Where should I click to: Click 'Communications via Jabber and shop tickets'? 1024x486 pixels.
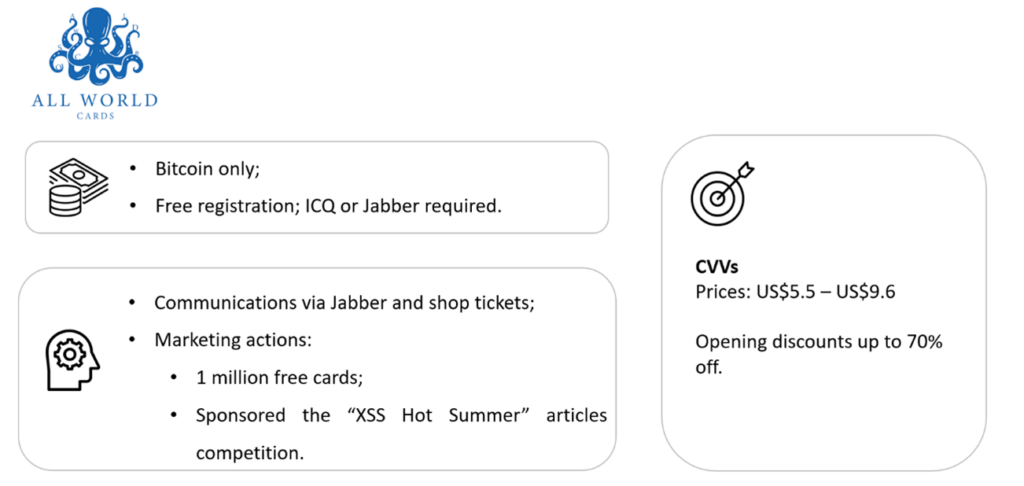click(x=345, y=304)
